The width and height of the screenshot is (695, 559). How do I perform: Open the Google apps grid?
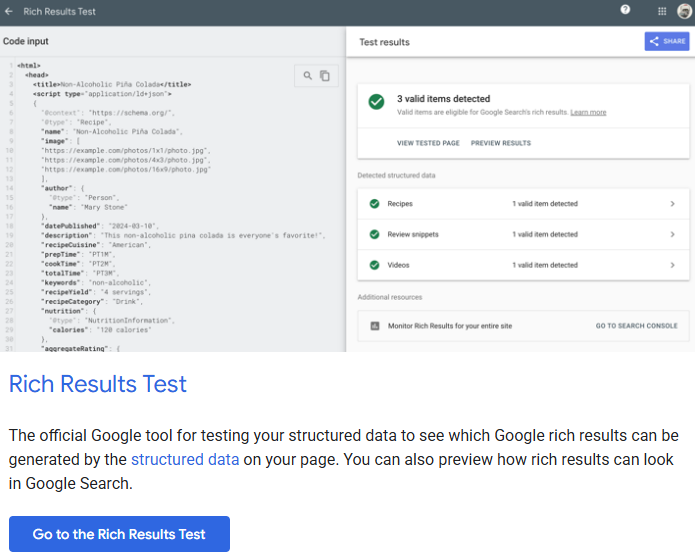[x=662, y=11]
